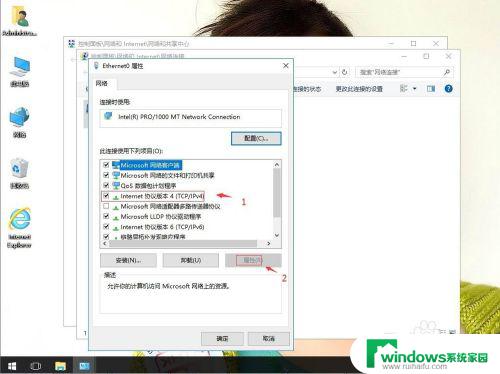The image size is (500, 374).
Task: Toggle the last partially visible list item checkbox
Action: 106,236
